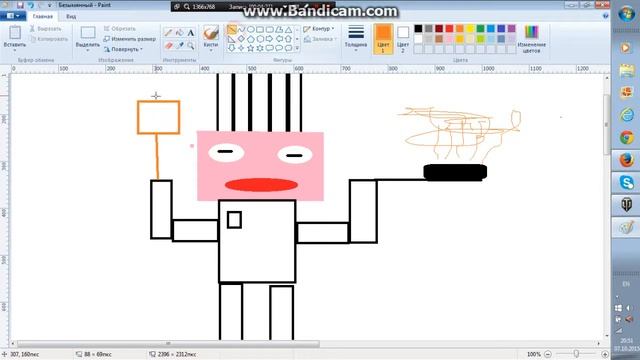Screen dimensions: 640x360
Task: Select the Diamond shape
Action: [x=241, y=39]
